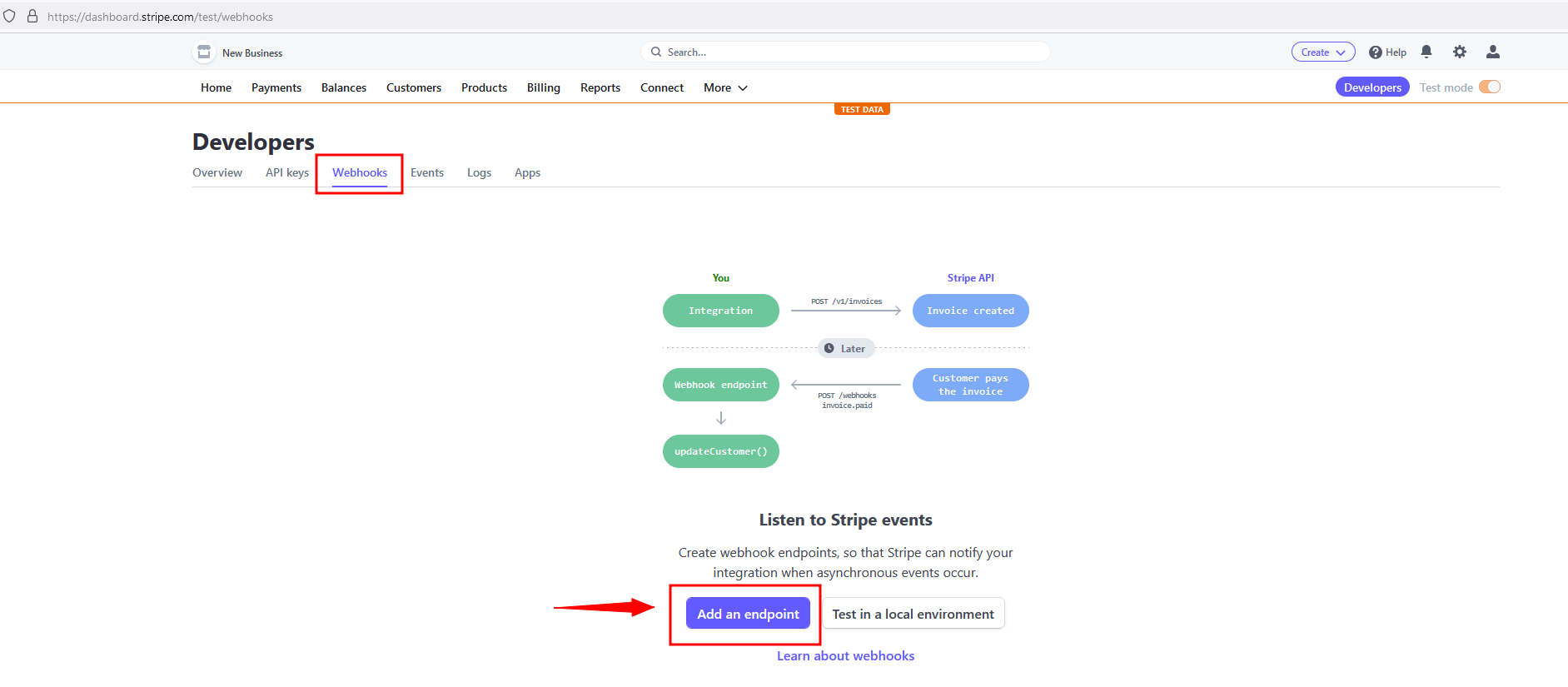
Task: Click the Help link text
Action: coord(1396,52)
